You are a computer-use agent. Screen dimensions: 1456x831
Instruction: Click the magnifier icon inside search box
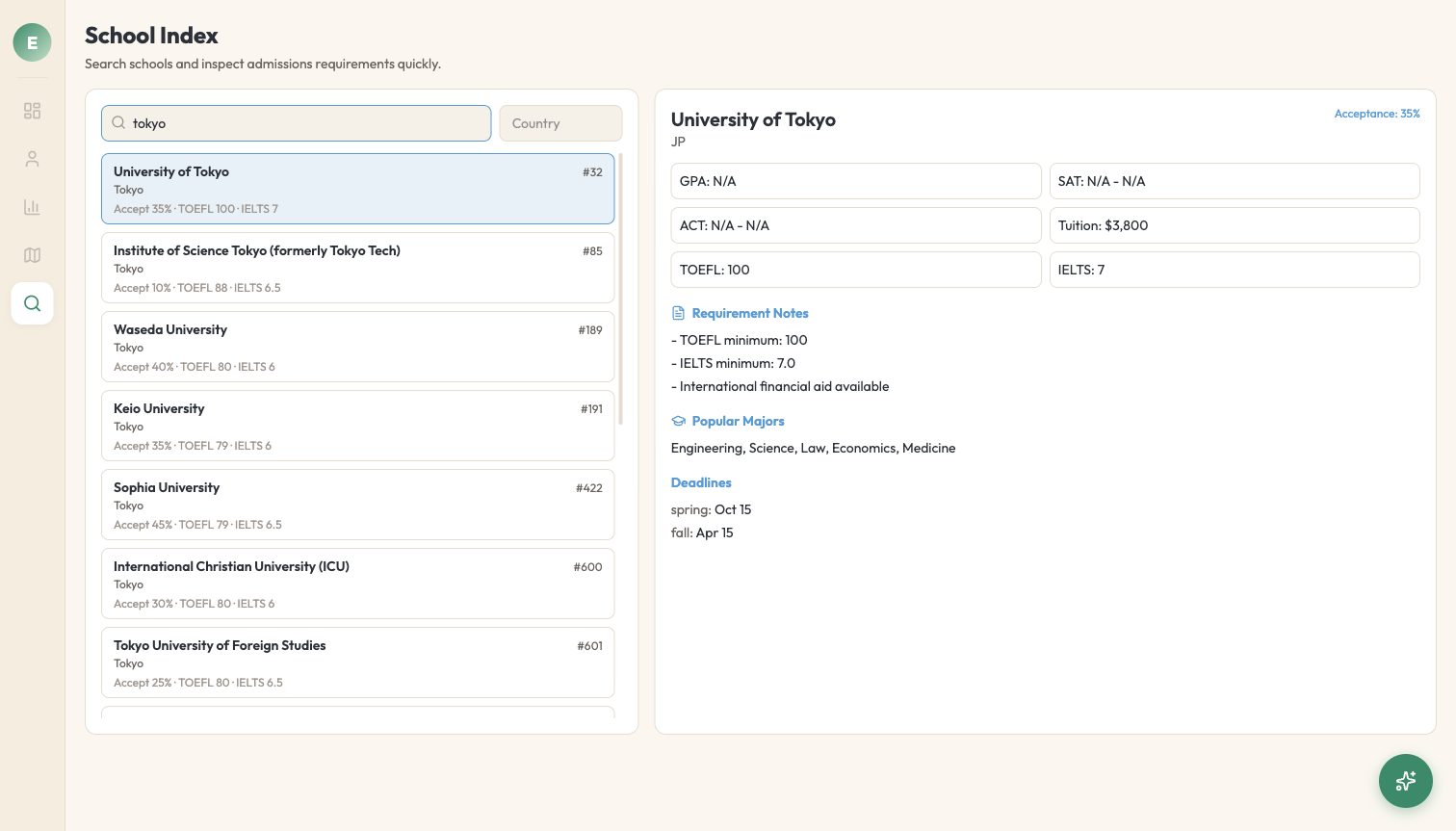point(118,123)
